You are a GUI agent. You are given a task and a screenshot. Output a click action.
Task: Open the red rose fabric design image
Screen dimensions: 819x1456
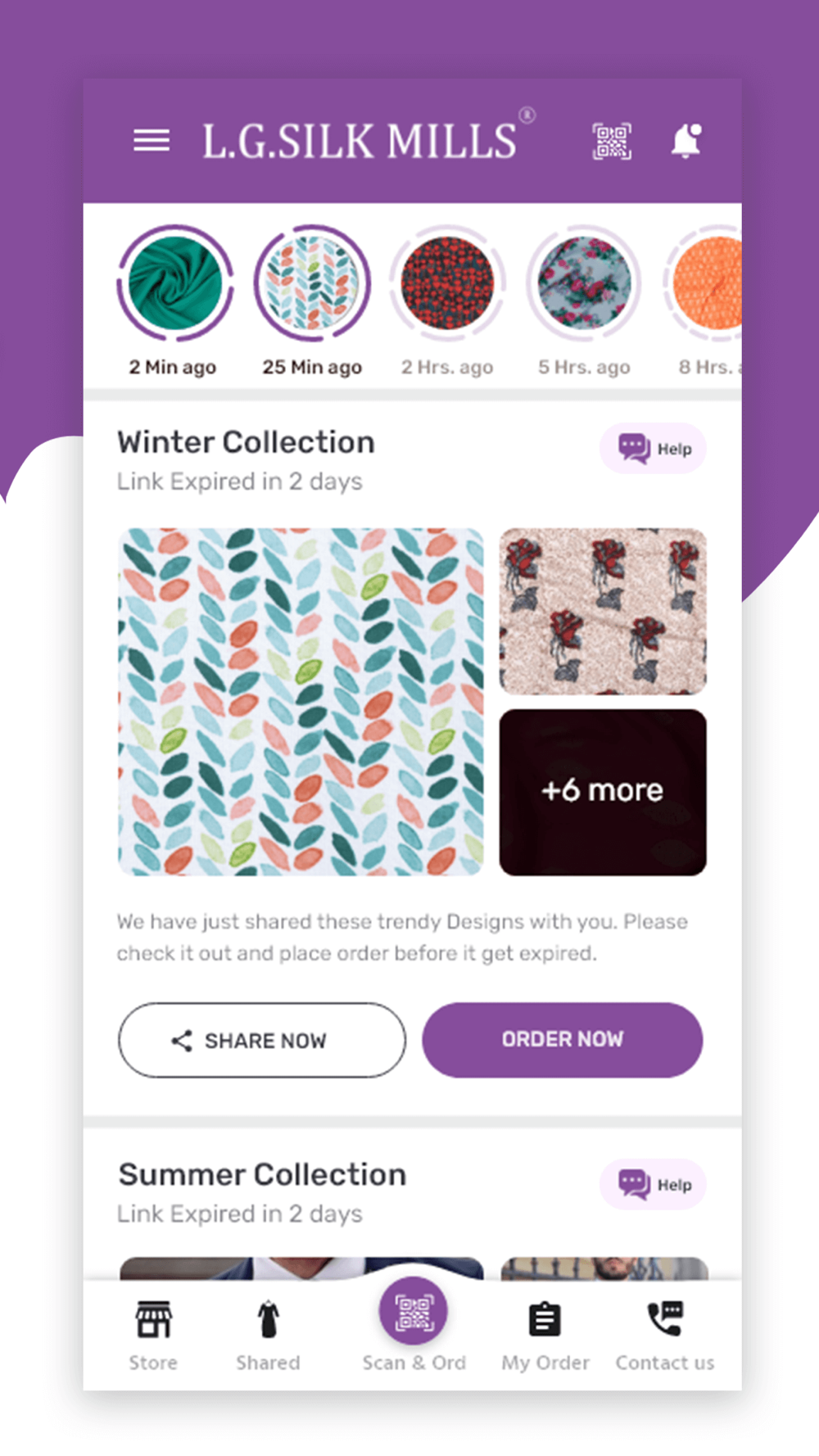tap(603, 612)
